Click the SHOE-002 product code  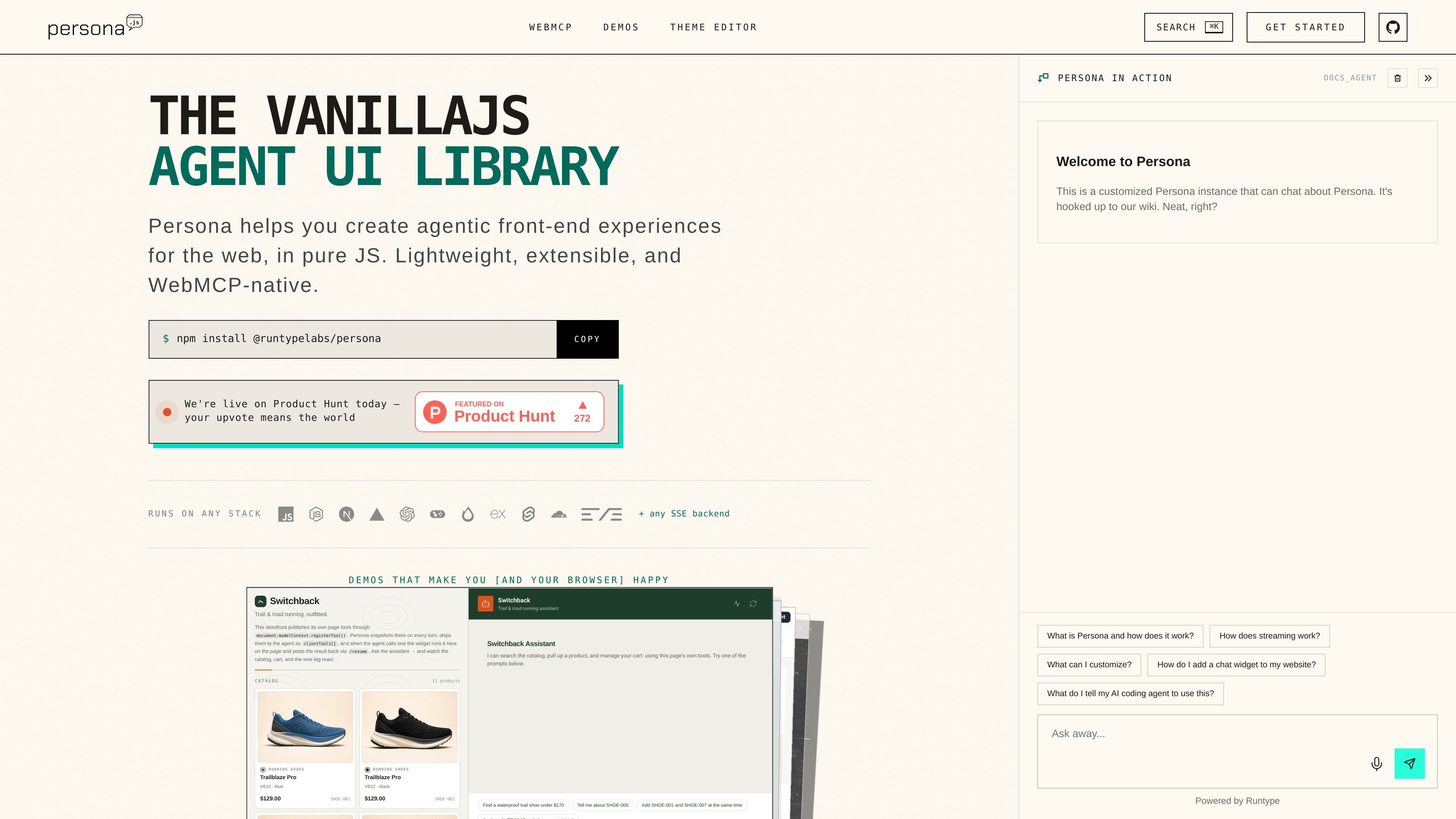445,799
